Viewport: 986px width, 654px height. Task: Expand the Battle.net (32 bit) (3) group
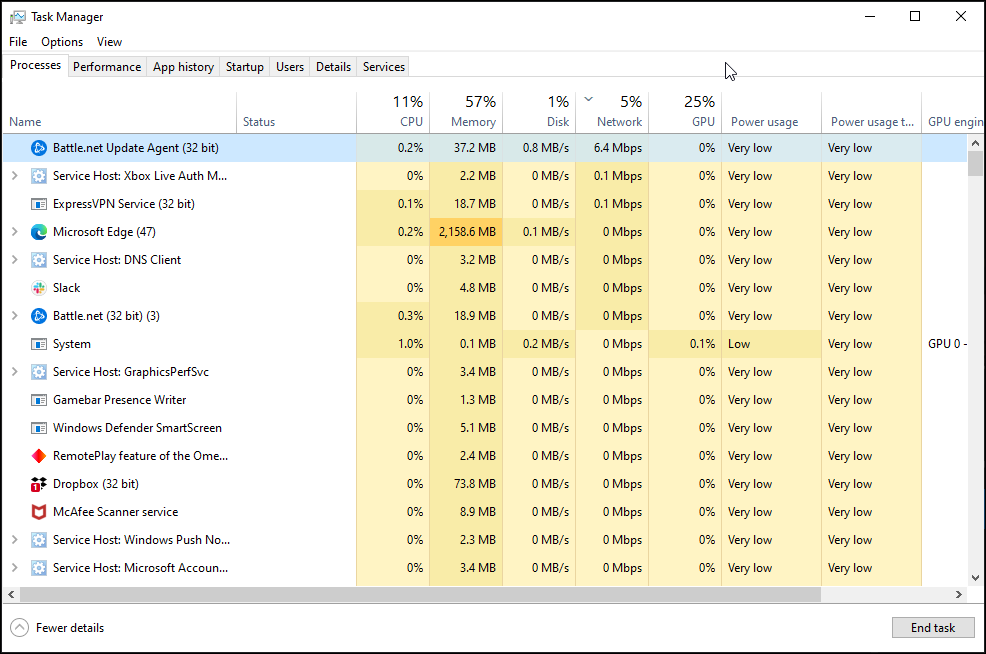(x=14, y=316)
